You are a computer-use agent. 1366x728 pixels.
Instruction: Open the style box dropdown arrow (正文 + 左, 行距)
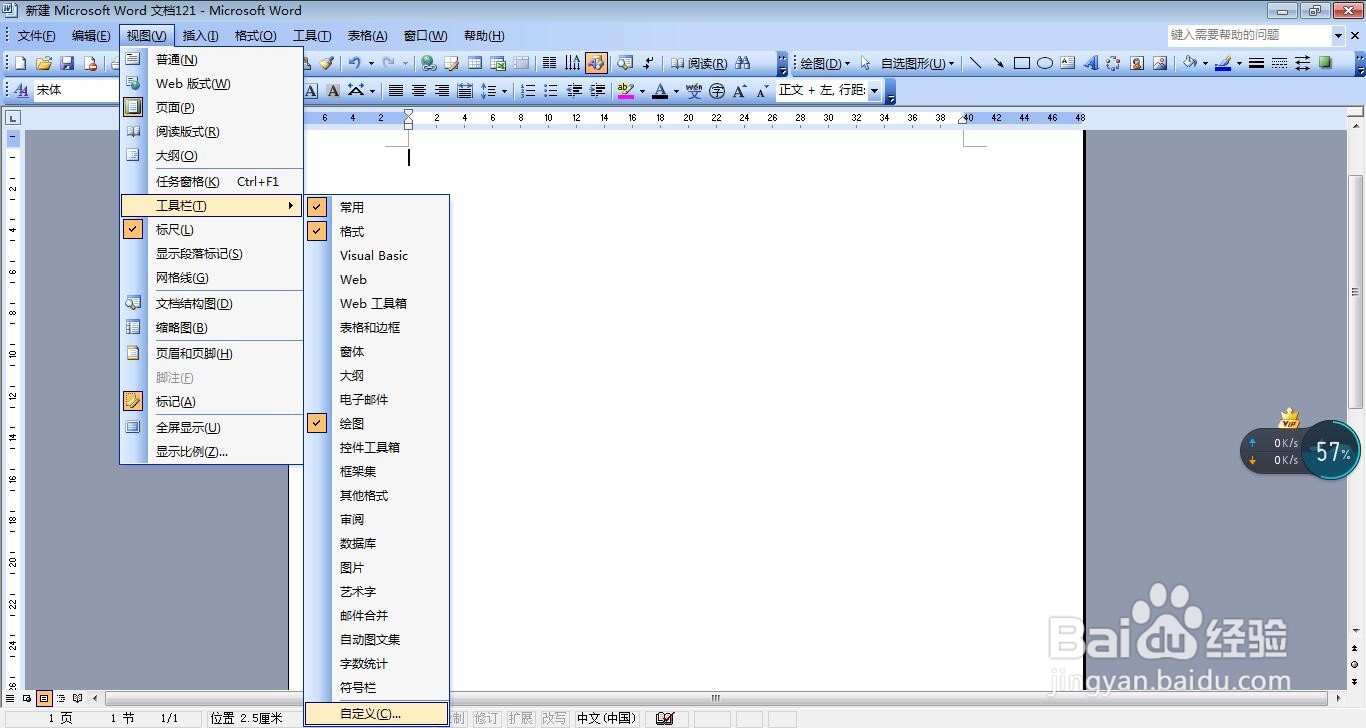tap(874, 90)
